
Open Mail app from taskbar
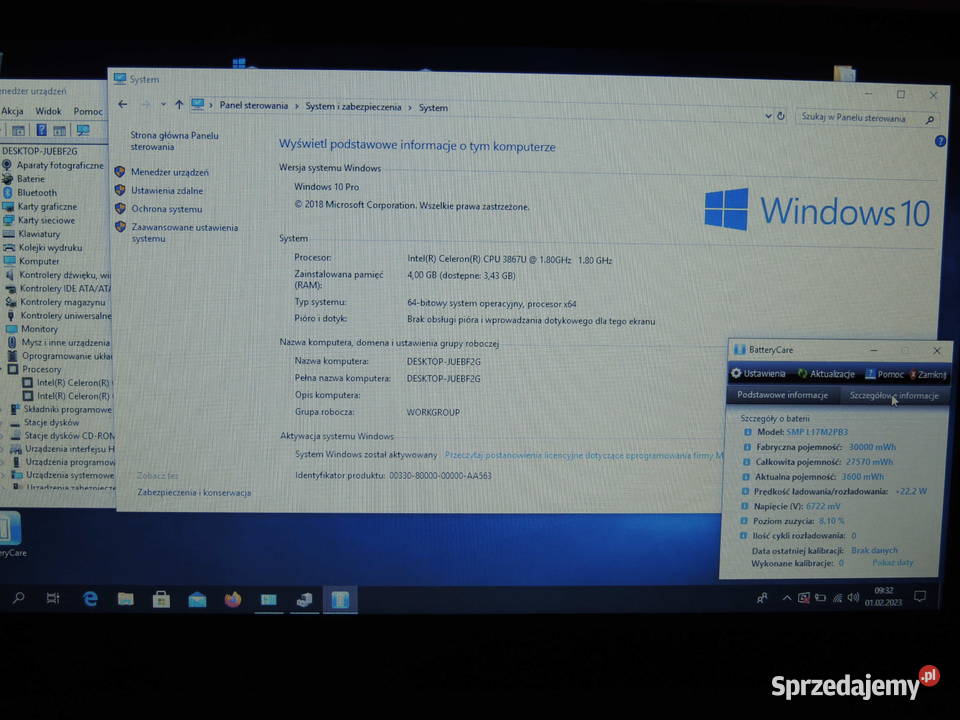pos(197,600)
